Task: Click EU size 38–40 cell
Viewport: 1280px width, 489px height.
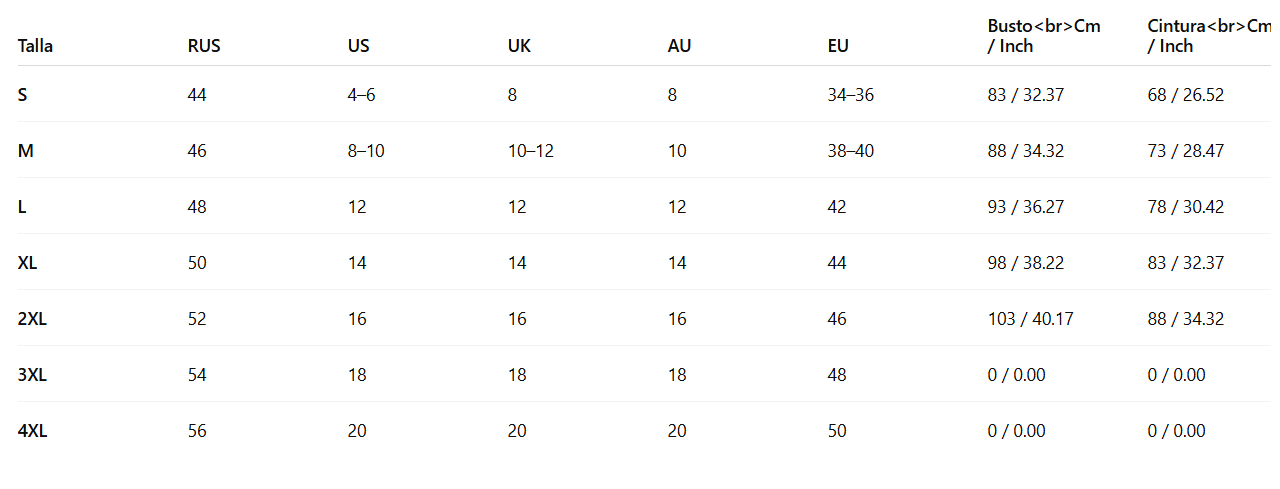Action: 851,151
